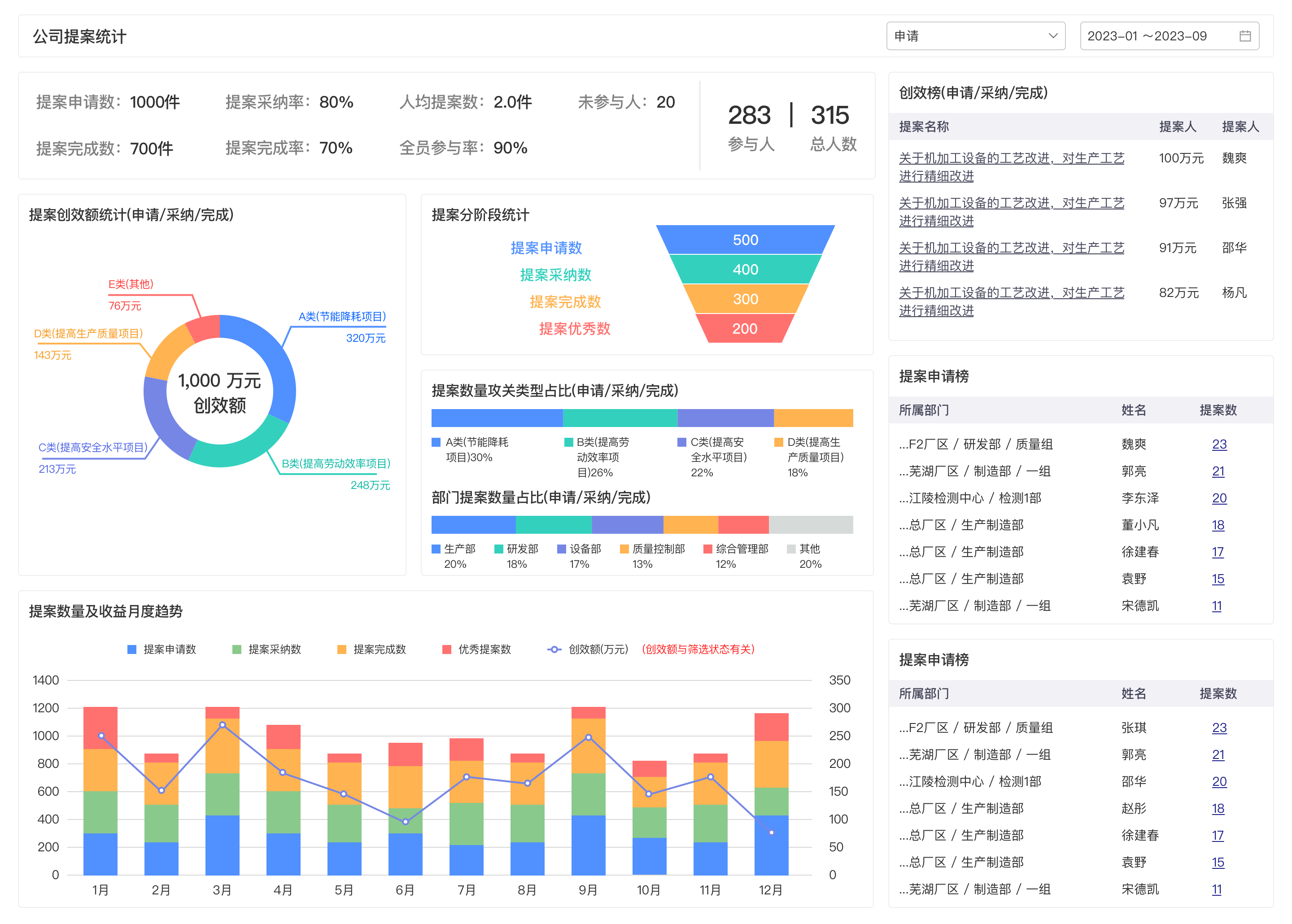Click the E类(其他) donut chart label

tap(131, 284)
